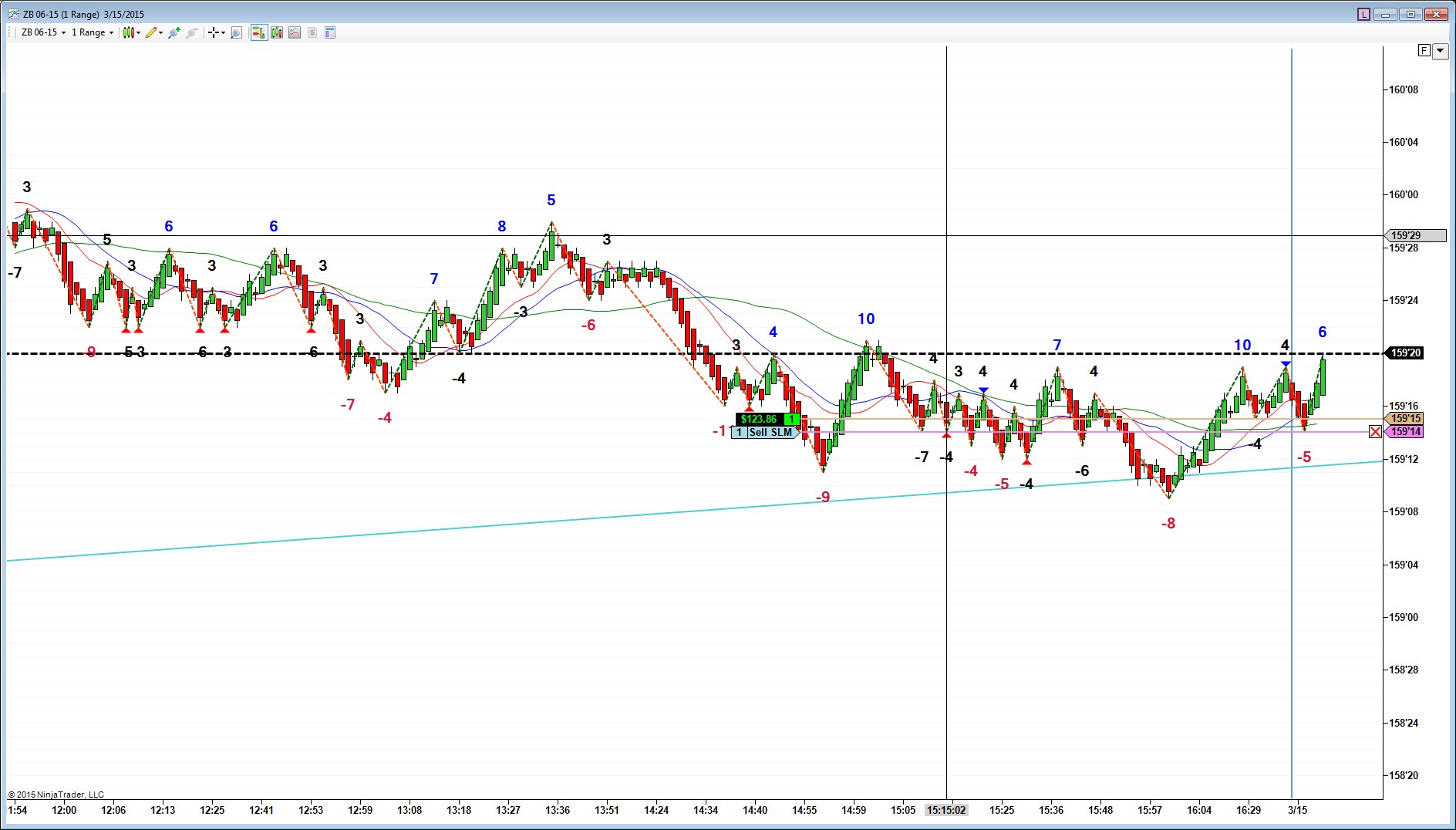Click the 13:36 time axis label
The image size is (1456, 830).
click(558, 810)
